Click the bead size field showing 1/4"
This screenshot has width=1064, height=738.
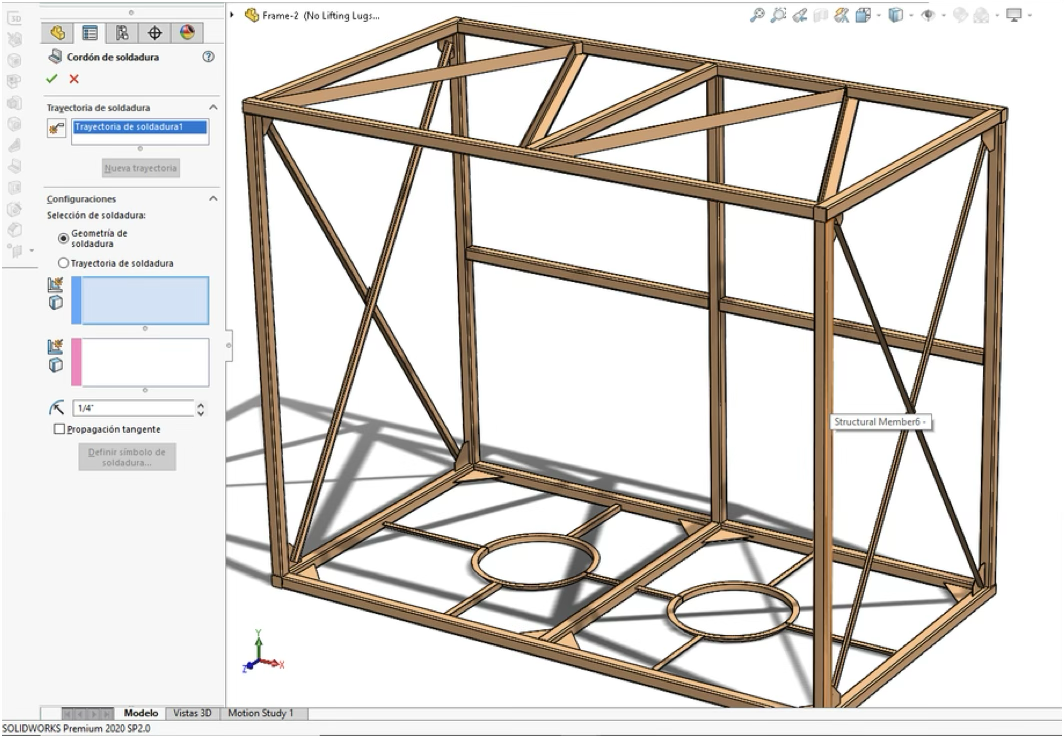tap(132, 408)
